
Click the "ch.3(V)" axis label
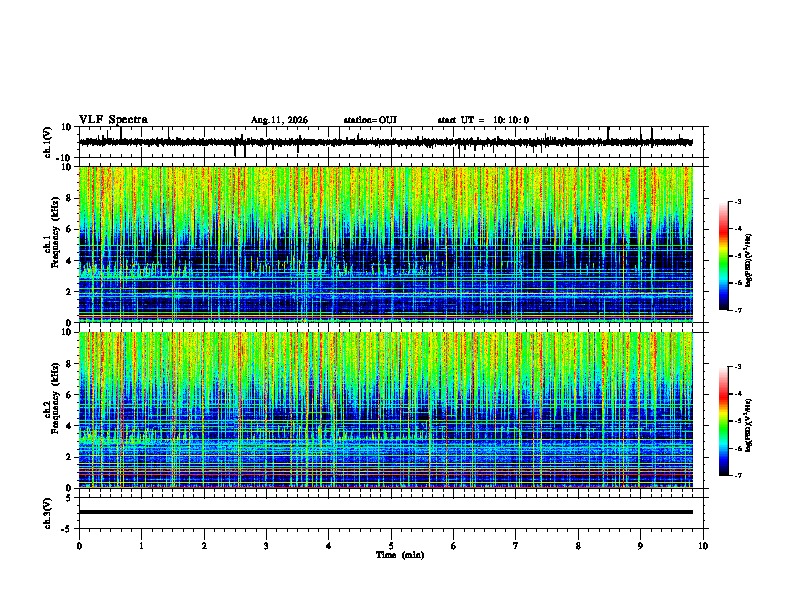pos(48,513)
